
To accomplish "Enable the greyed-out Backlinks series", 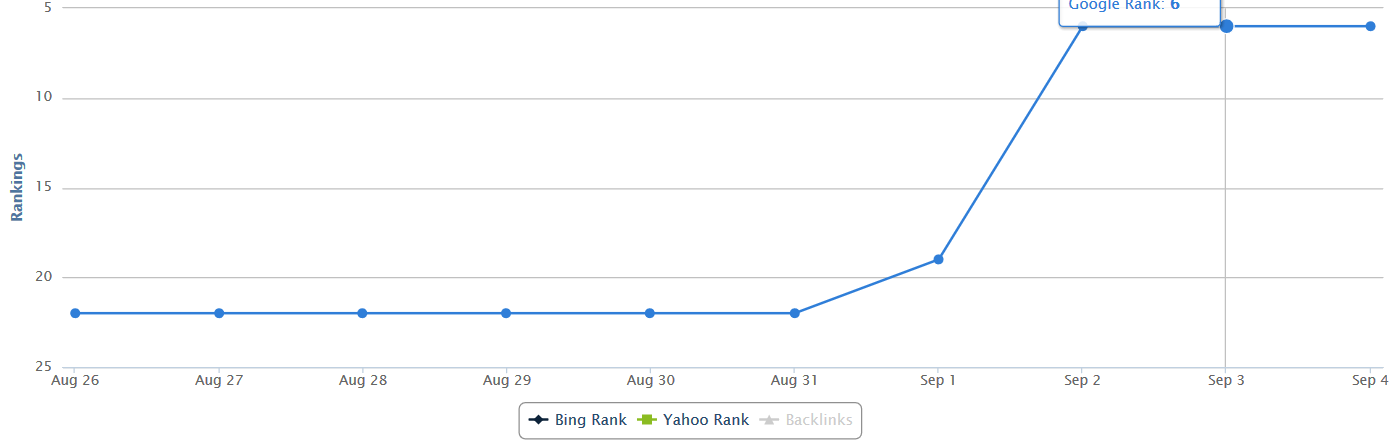I will point(818,420).
